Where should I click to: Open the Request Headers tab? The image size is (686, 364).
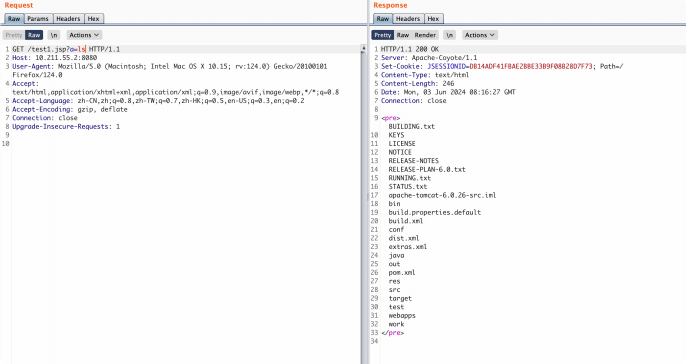[x=68, y=19]
